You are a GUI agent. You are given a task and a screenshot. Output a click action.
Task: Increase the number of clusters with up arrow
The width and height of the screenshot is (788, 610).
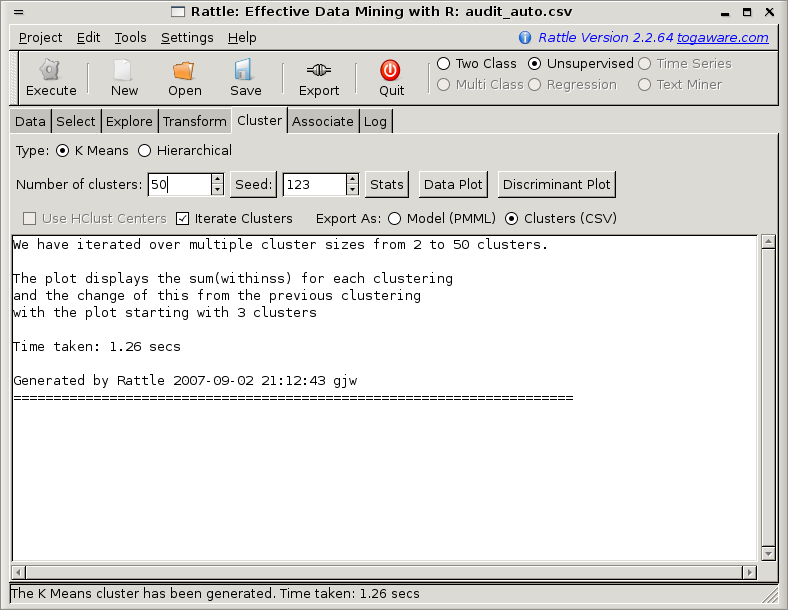tap(217, 179)
